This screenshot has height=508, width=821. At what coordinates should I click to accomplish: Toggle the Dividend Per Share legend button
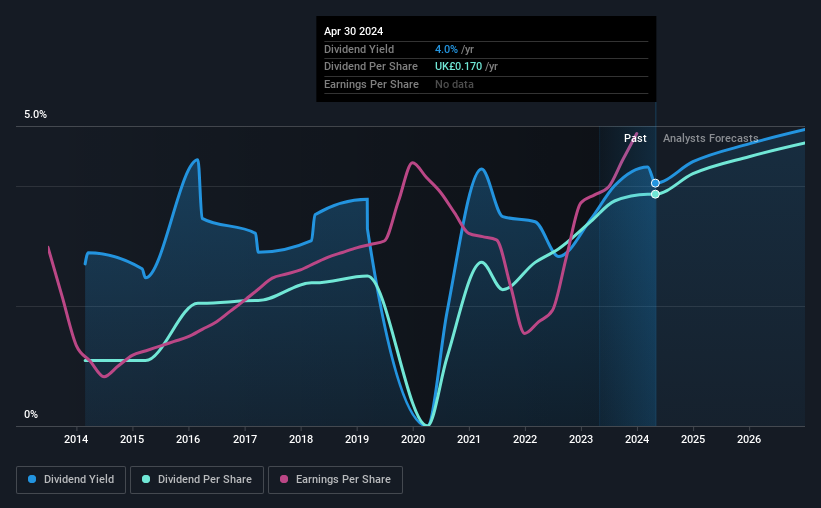(x=197, y=480)
